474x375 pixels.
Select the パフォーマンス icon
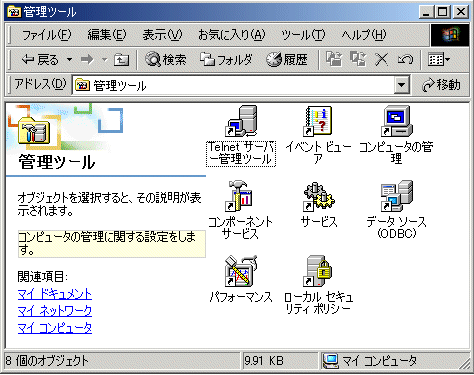[x=241, y=271]
